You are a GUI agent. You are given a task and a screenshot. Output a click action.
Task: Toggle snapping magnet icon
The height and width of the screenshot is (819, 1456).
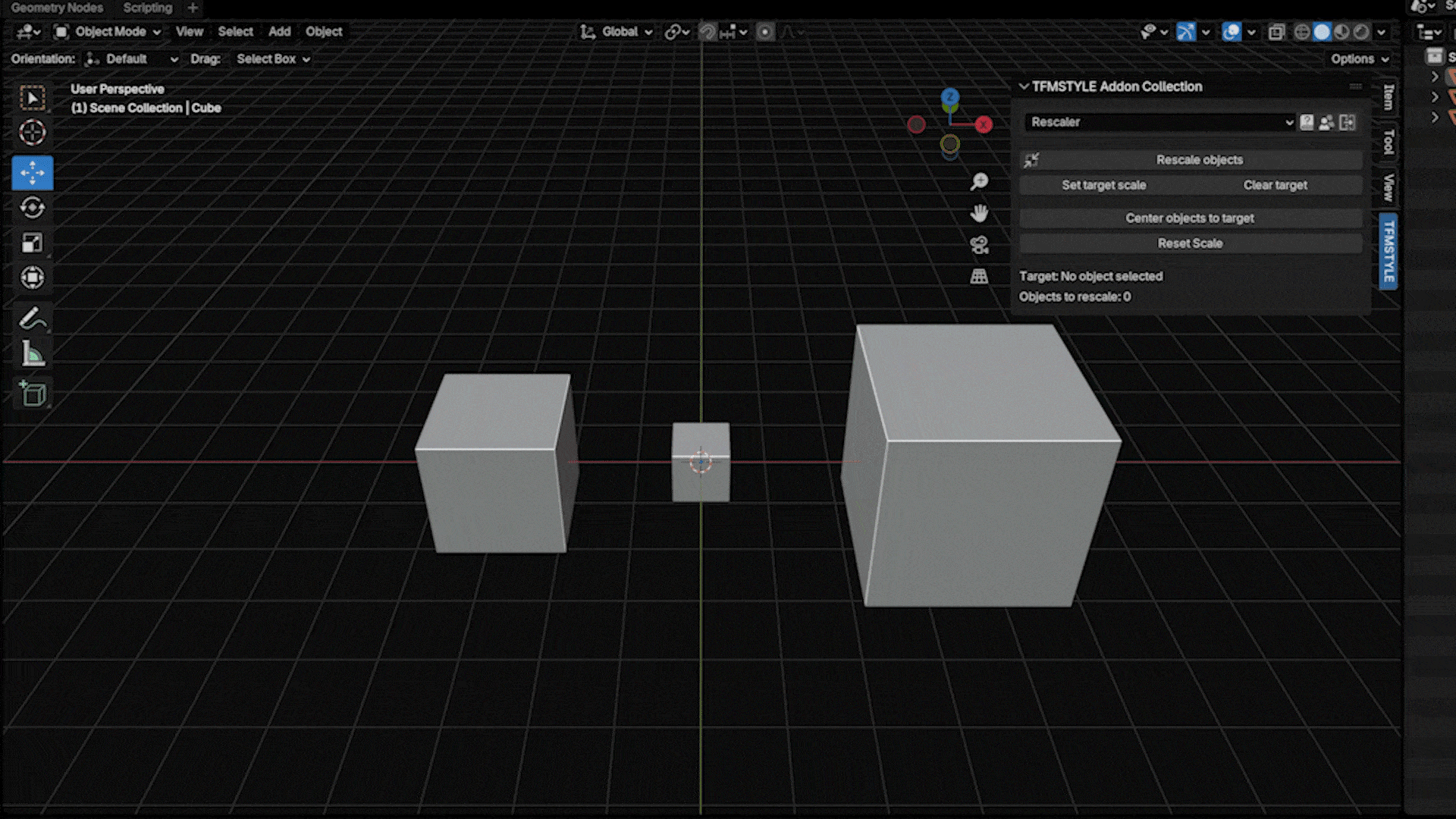(707, 32)
